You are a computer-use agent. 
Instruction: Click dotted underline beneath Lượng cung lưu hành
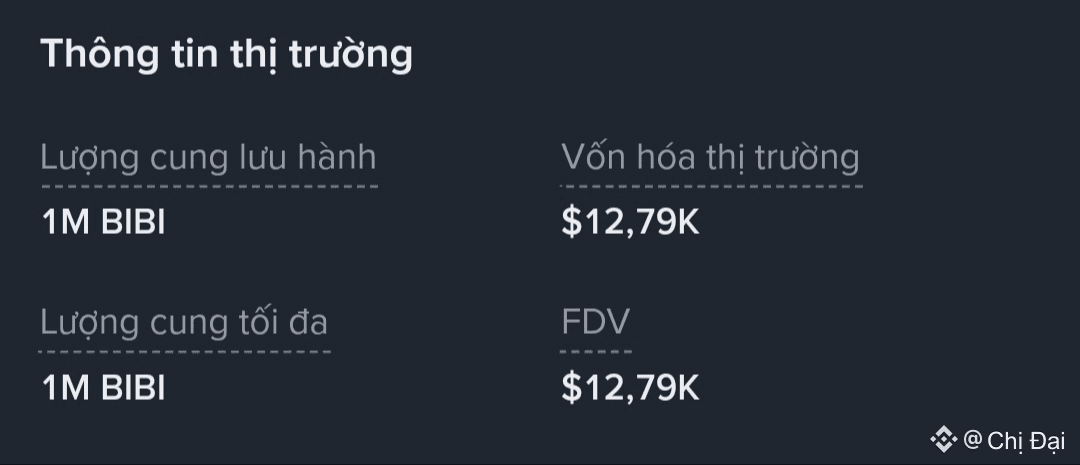pyautogui.click(x=209, y=186)
